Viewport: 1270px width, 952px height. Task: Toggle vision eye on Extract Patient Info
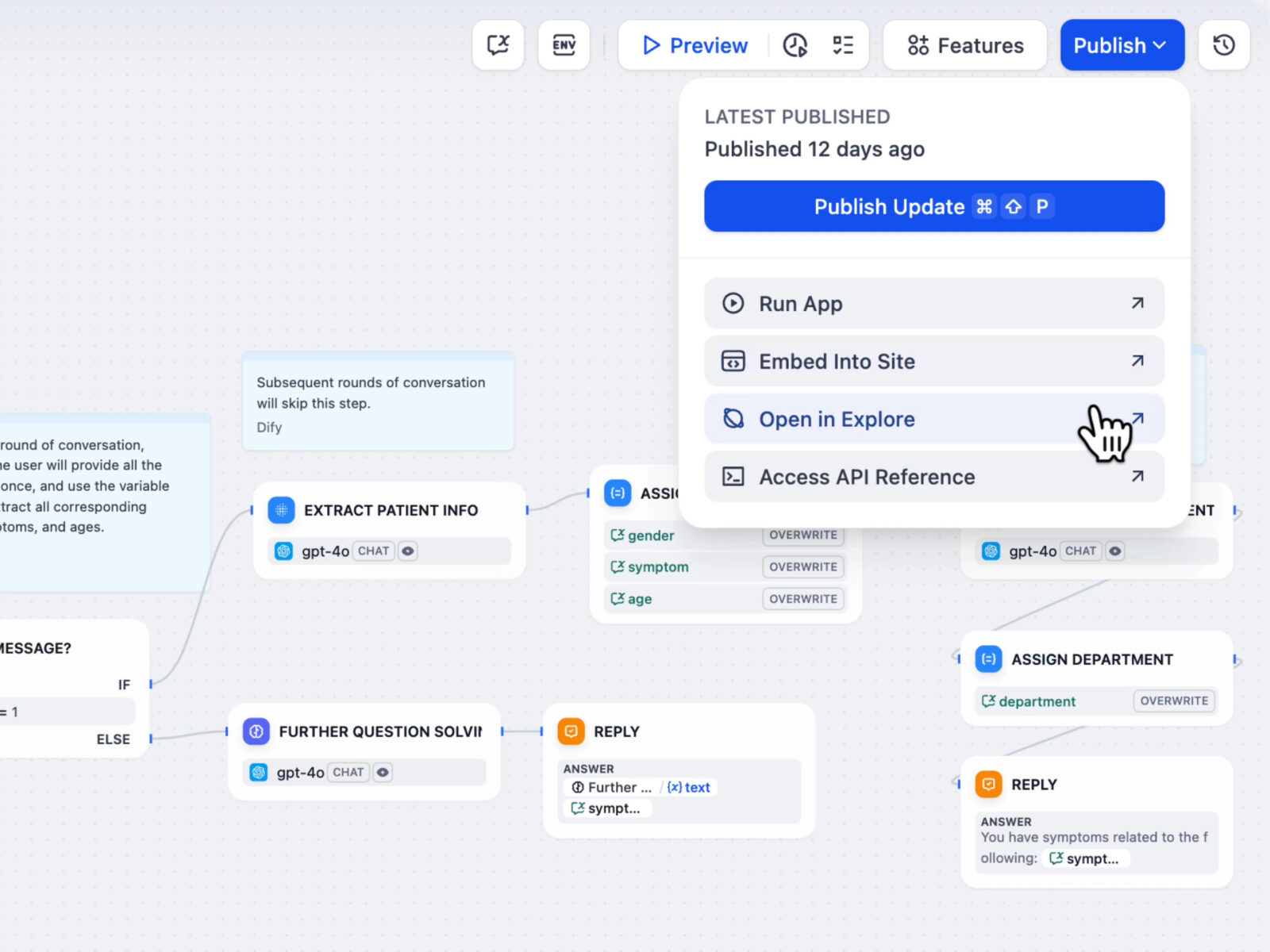pyautogui.click(x=407, y=551)
